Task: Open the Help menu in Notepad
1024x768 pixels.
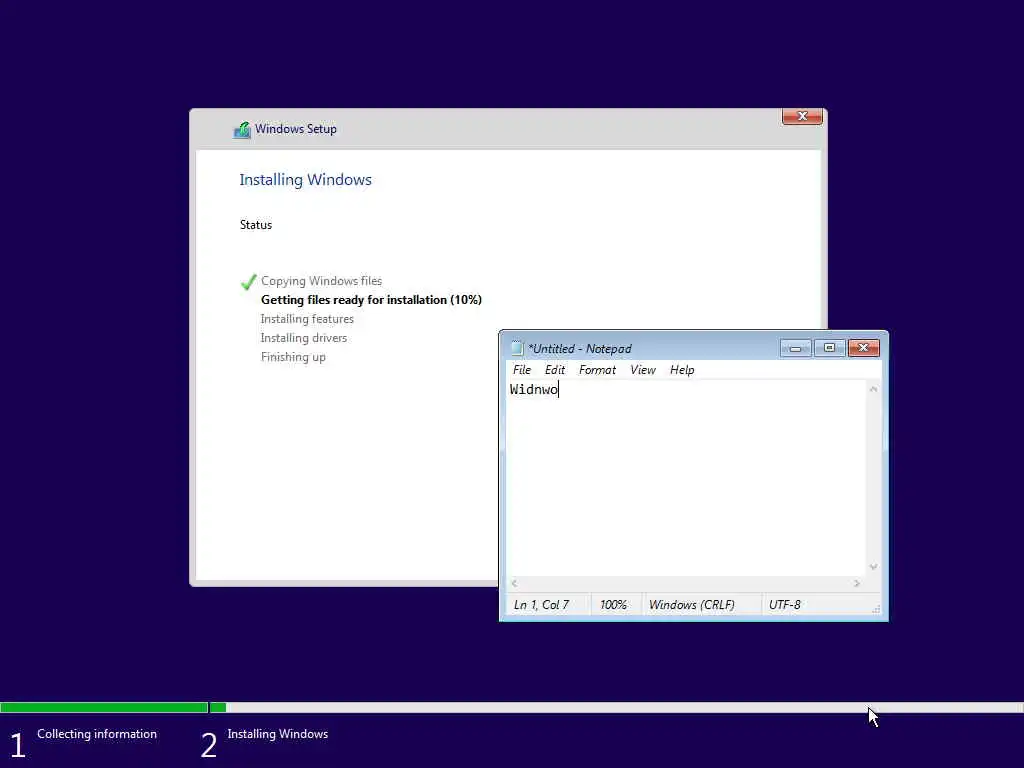Action: (x=682, y=370)
